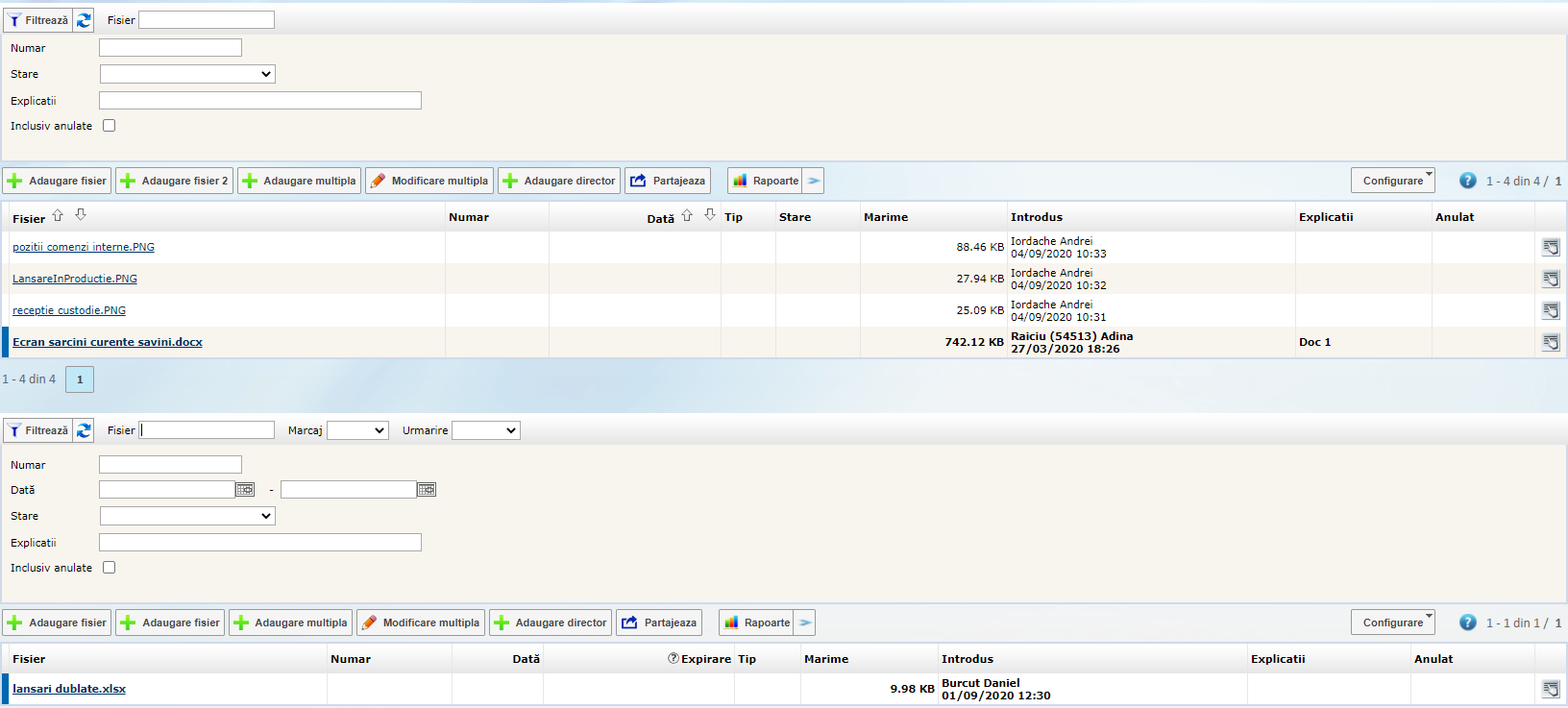
Task: Open the Marcaj dropdown
Action: pyautogui.click(x=357, y=430)
